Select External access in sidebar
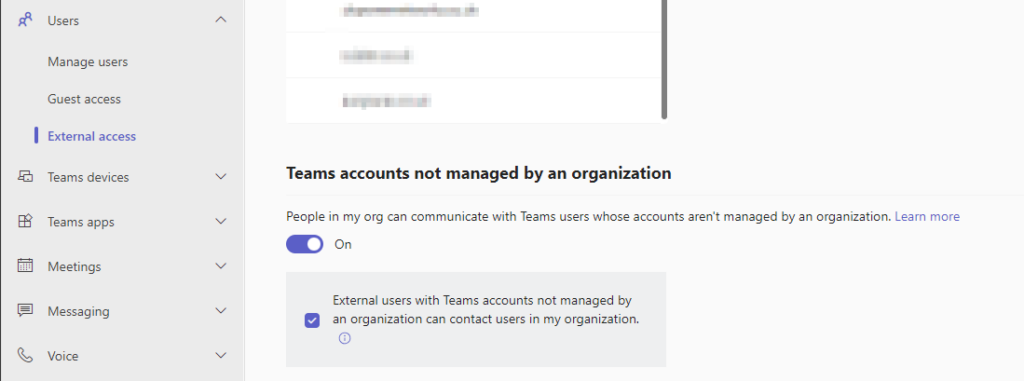The width and height of the screenshot is (1024, 381). click(x=91, y=137)
